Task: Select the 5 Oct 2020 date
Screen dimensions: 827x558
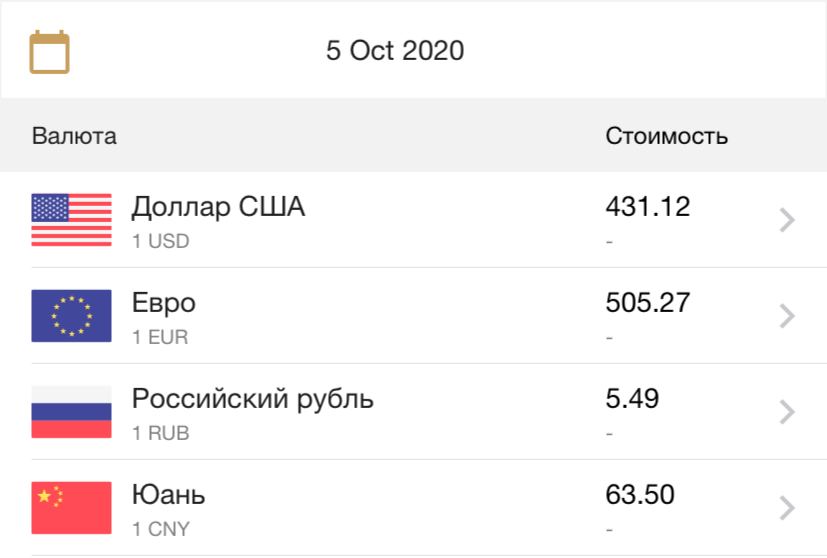Action: click(395, 51)
